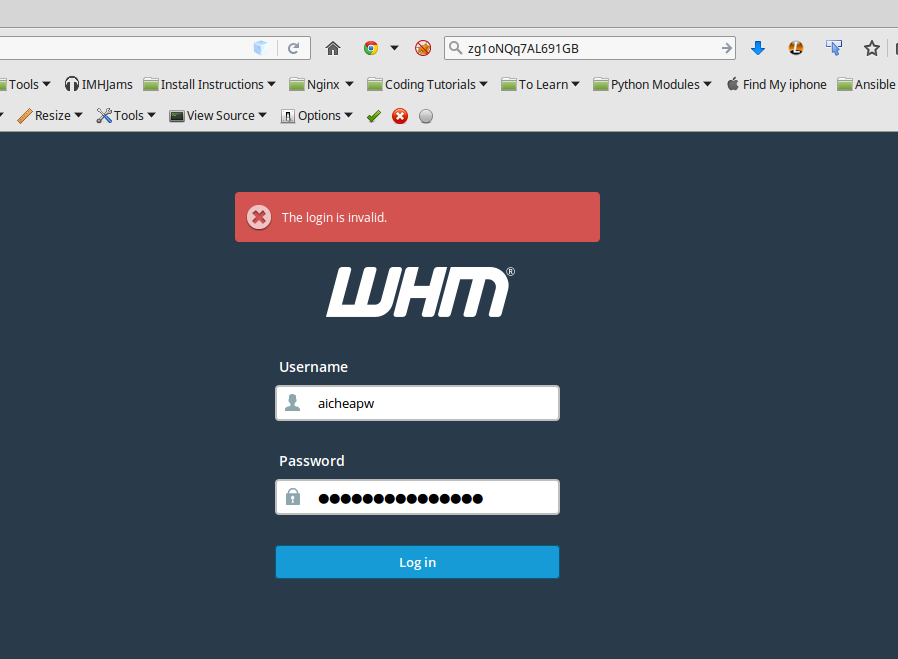Open the Find My iphone bookmark
The height and width of the screenshot is (659, 898).
pos(777,85)
